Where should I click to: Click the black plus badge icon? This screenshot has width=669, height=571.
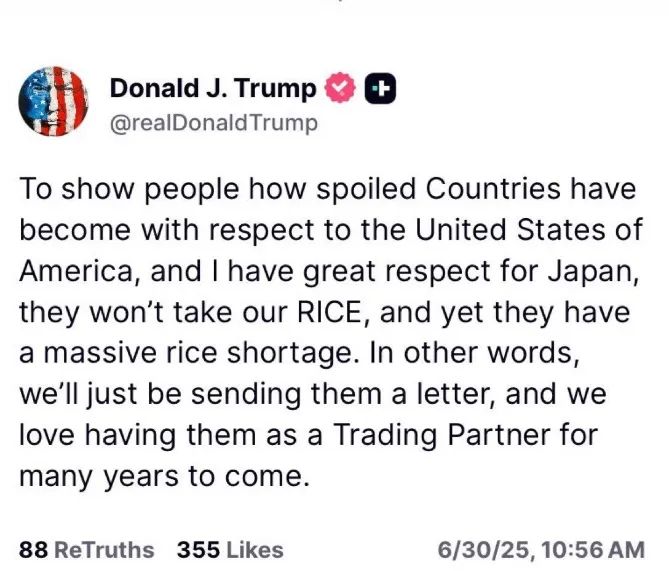click(x=380, y=89)
